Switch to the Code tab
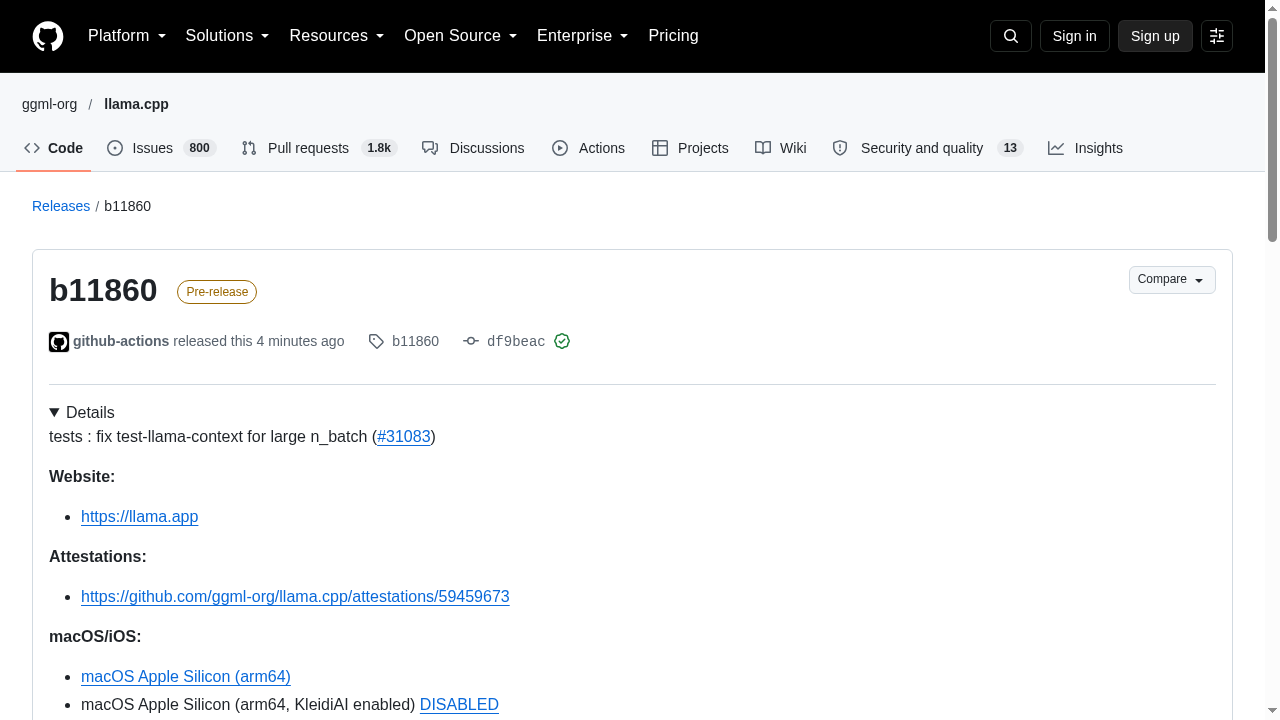This screenshot has height=720, width=1280. click(54, 148)
